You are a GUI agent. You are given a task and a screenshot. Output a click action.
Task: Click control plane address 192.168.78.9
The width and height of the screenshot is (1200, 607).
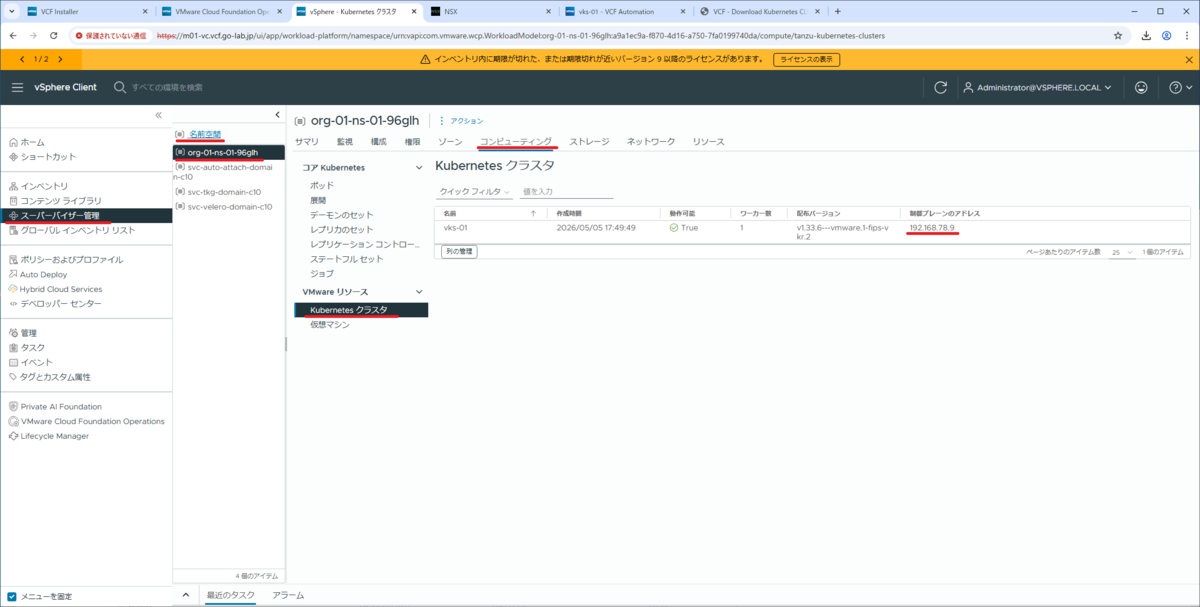(932, 228)
